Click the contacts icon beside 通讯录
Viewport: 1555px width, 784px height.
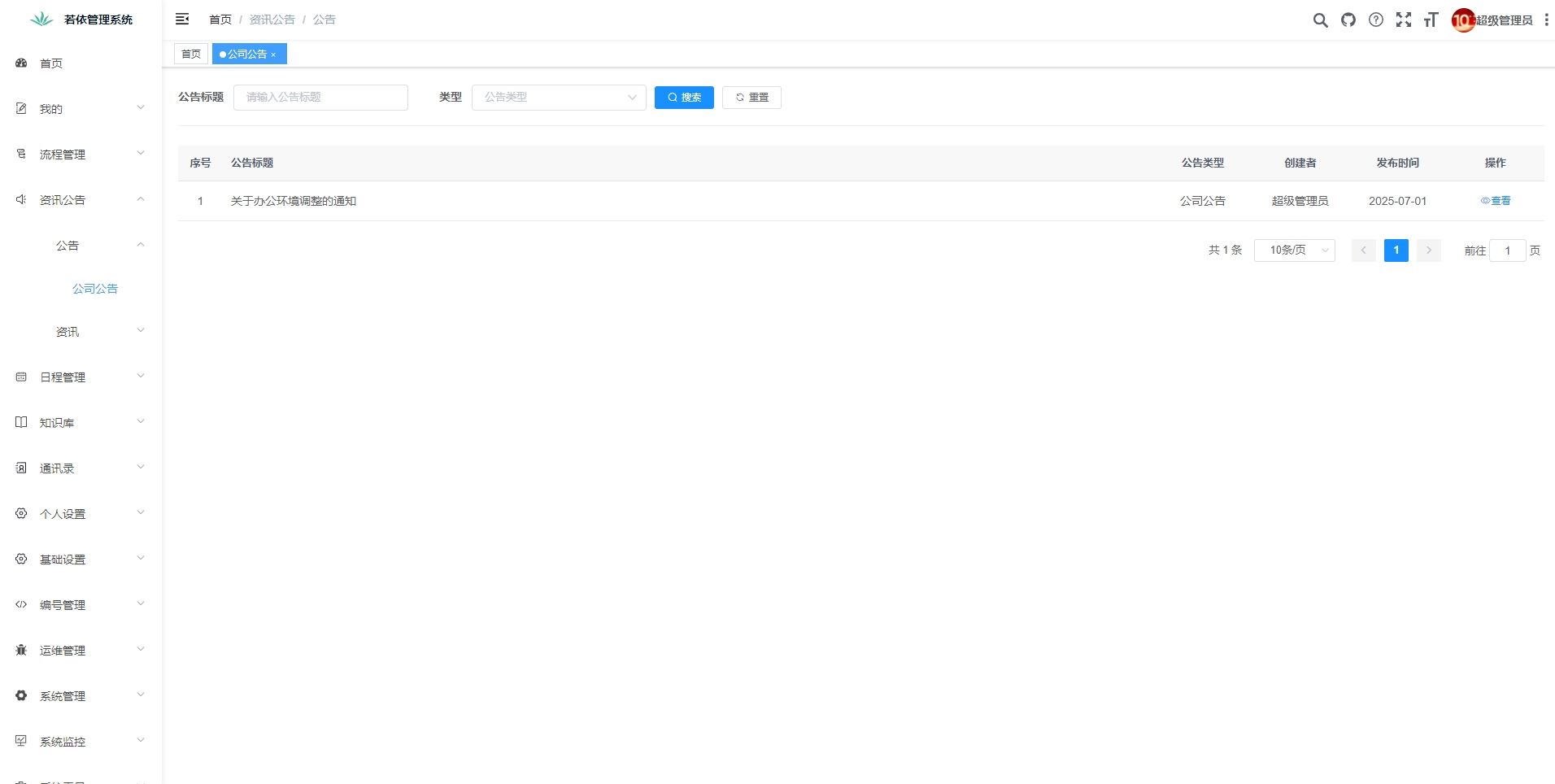pos(21,468)
